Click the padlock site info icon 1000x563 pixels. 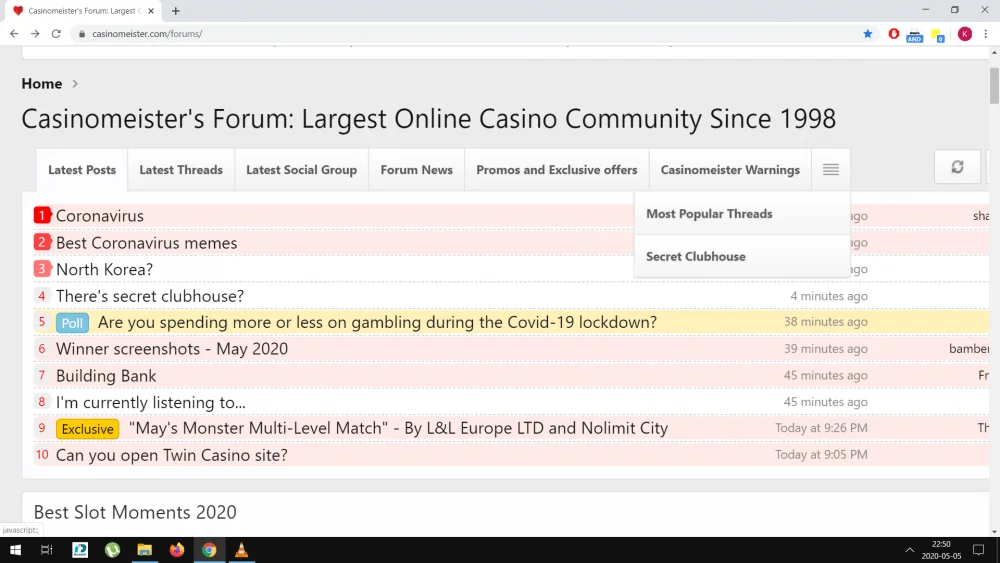[x=82, y=34]
